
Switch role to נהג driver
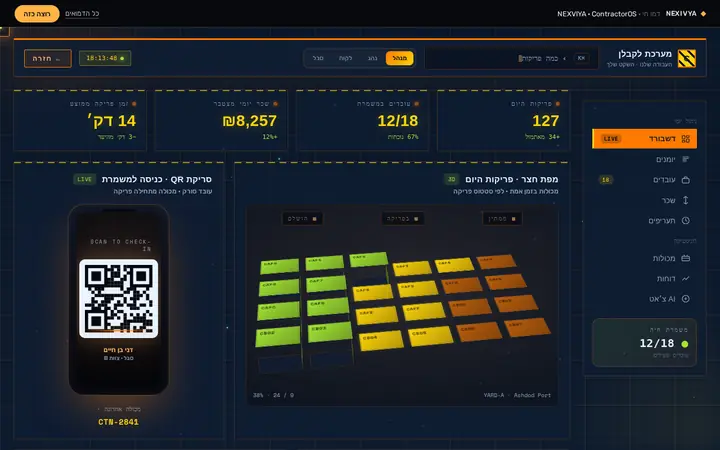[372, 58]
